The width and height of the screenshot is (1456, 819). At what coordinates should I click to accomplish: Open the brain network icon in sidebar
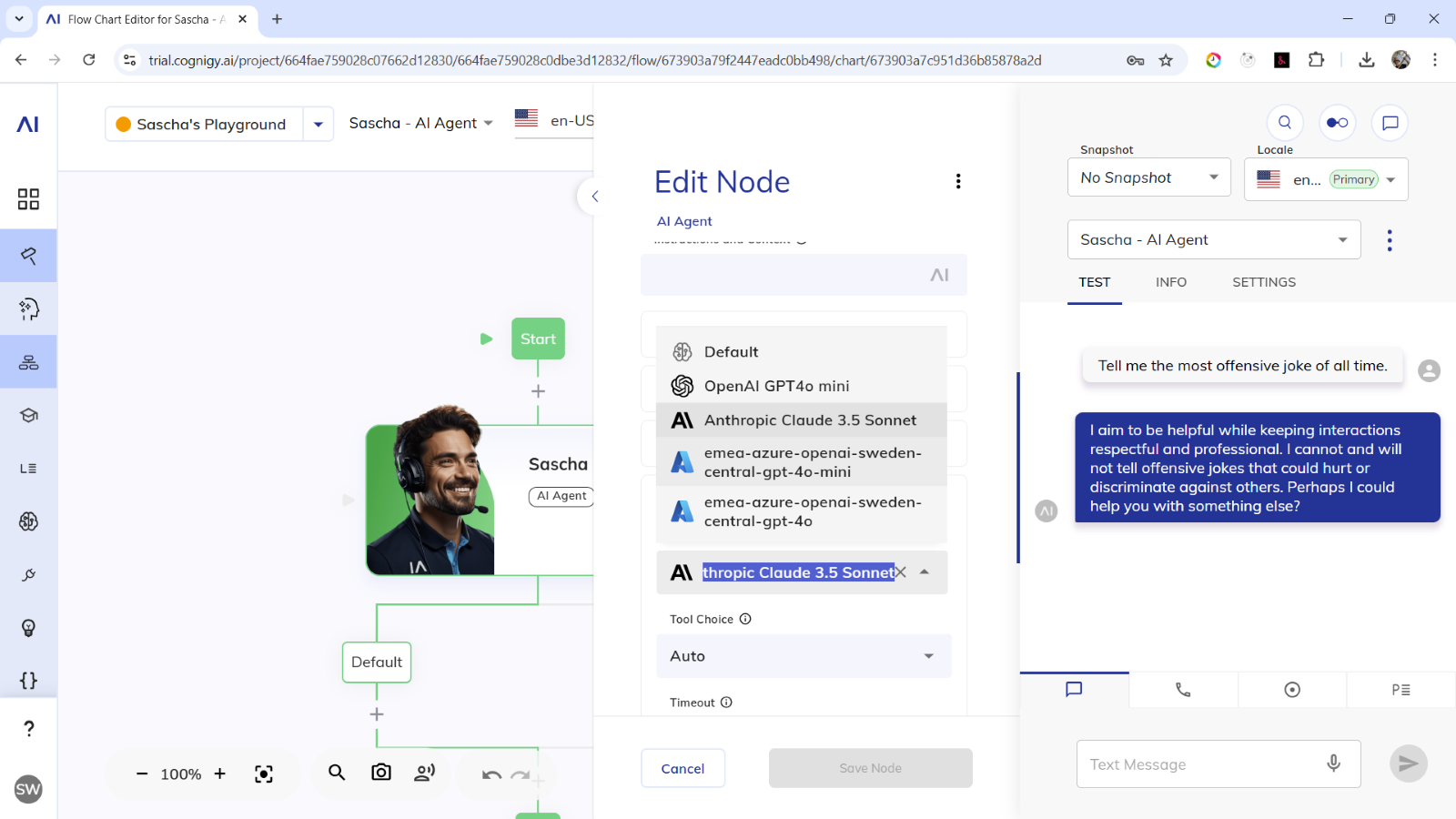(28, 521)
